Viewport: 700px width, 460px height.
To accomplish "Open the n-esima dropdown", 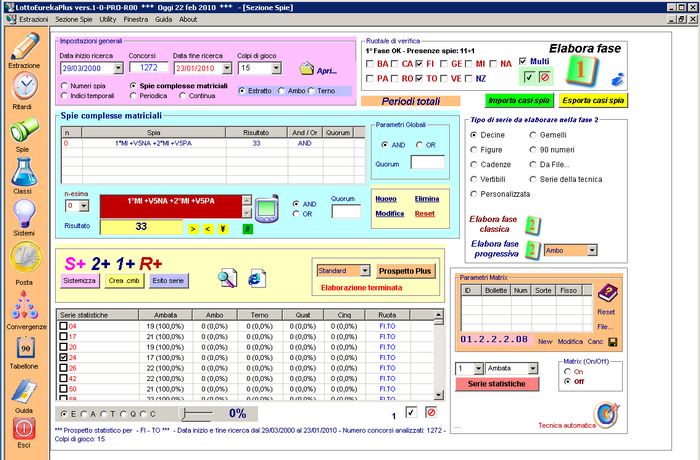I will pyautogui.click(x=83, y=206).
